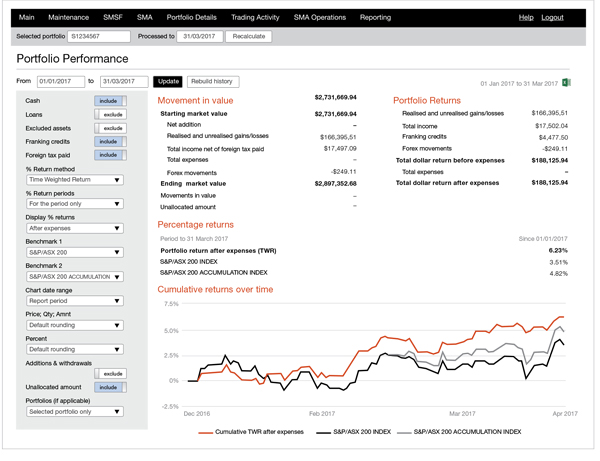Click Total income $17,502.04 value
600x461 pixels.
point(551,126)
